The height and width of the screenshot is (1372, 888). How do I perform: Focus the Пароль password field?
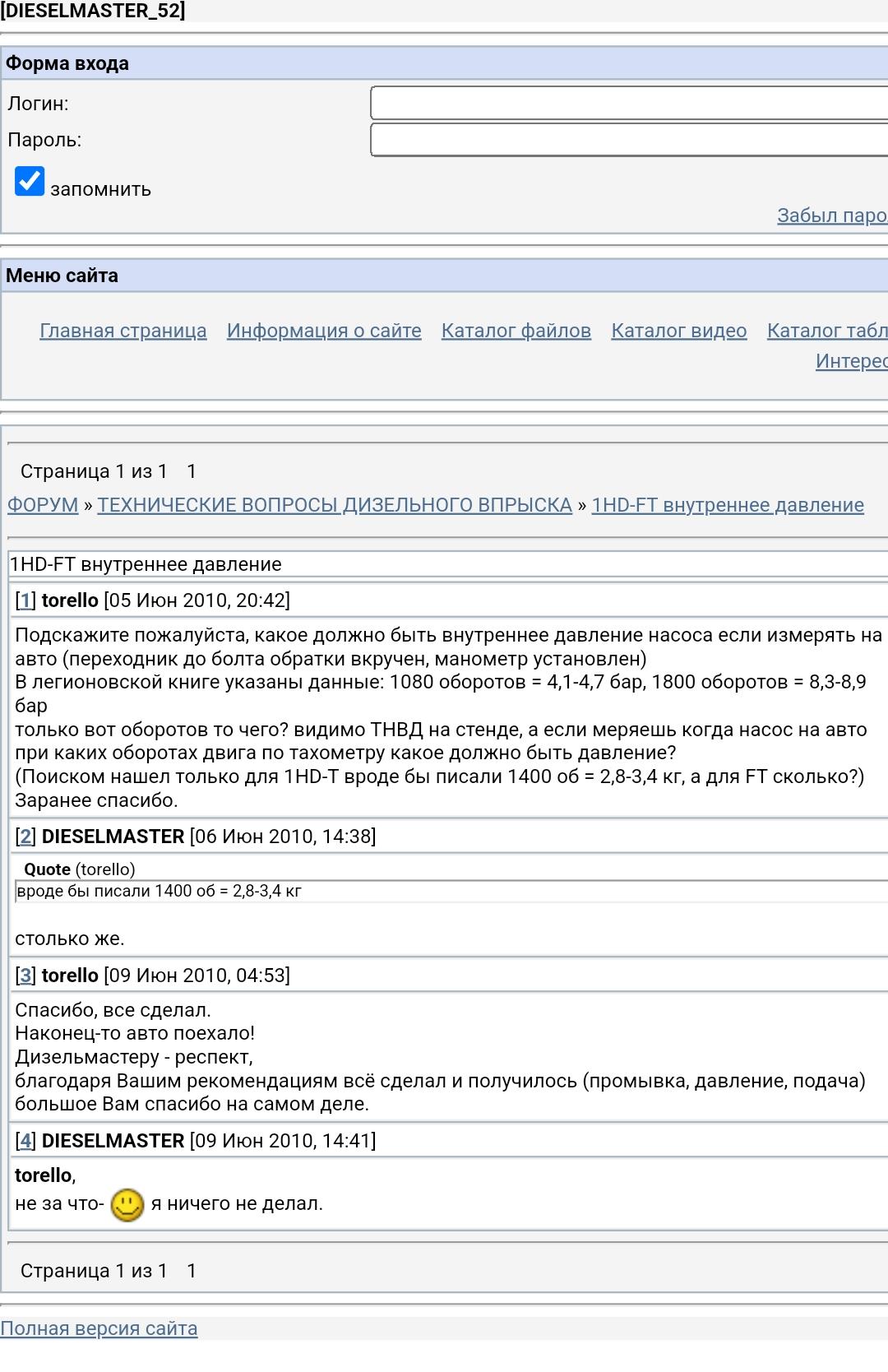[629, 140]
